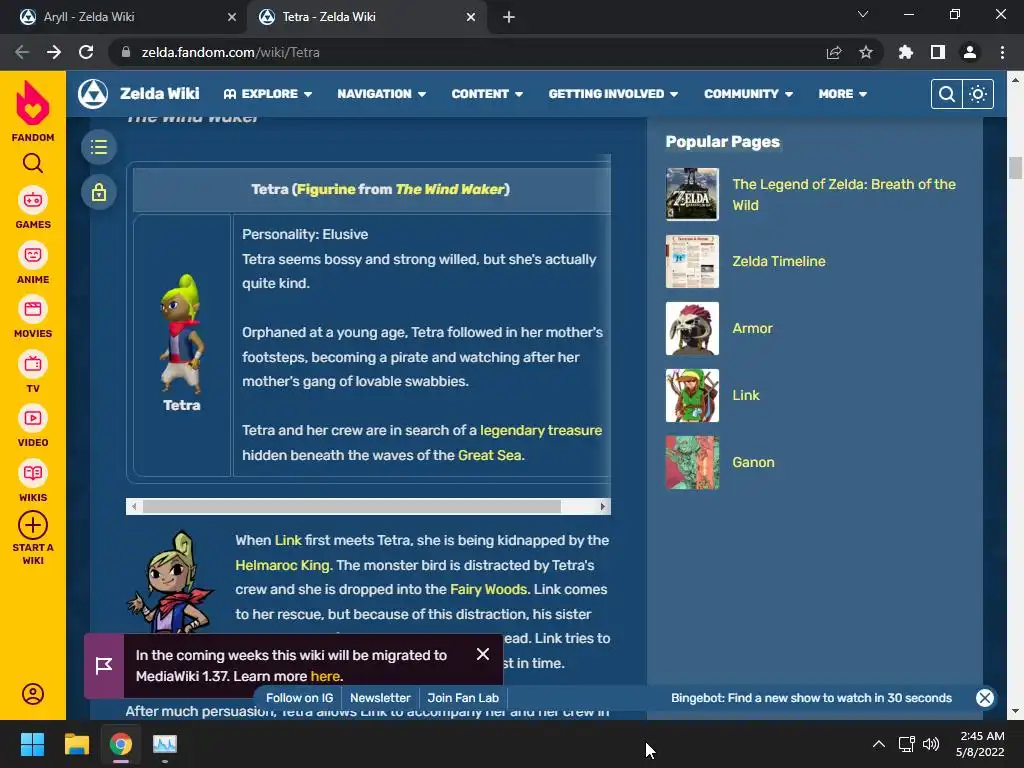
Task: Click Follow on IG
Action: 299,698
